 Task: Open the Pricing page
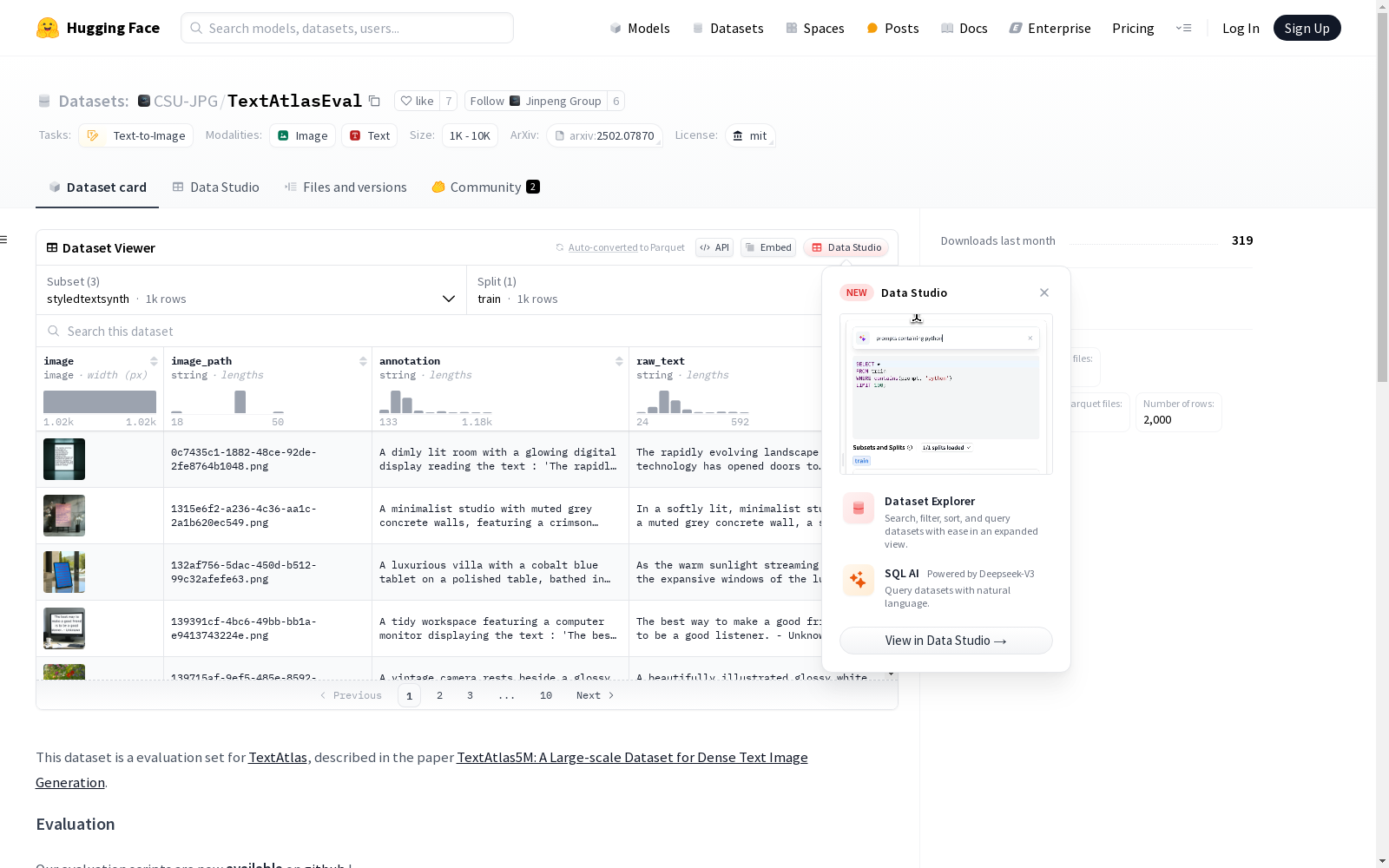[1133, 28]
